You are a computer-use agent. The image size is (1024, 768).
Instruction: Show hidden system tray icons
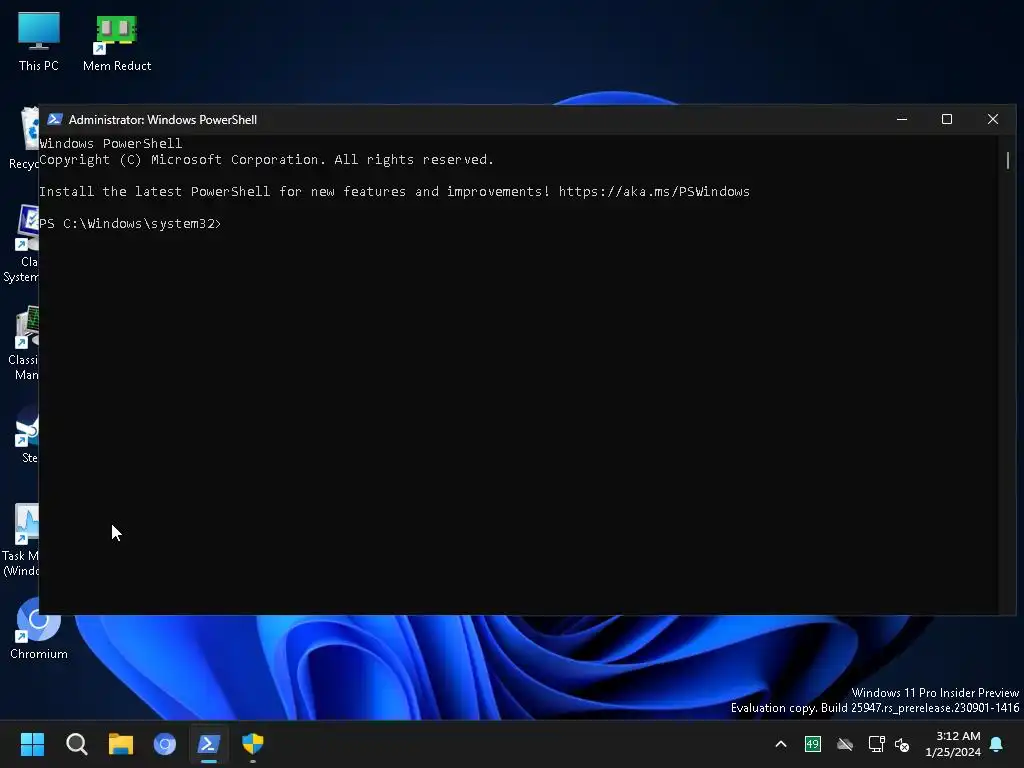tap(780, 744)
